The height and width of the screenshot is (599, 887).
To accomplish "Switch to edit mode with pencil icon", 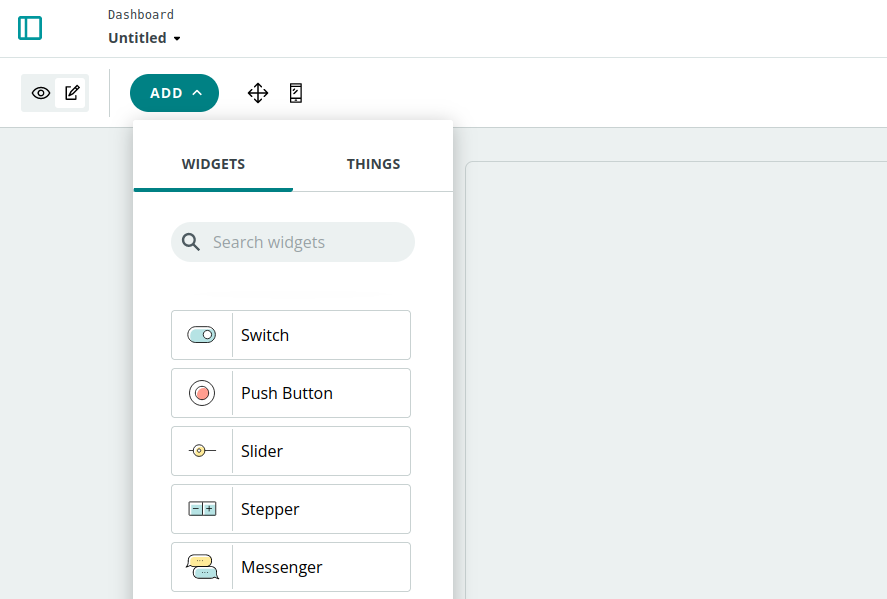I will [x=71, y=93].
